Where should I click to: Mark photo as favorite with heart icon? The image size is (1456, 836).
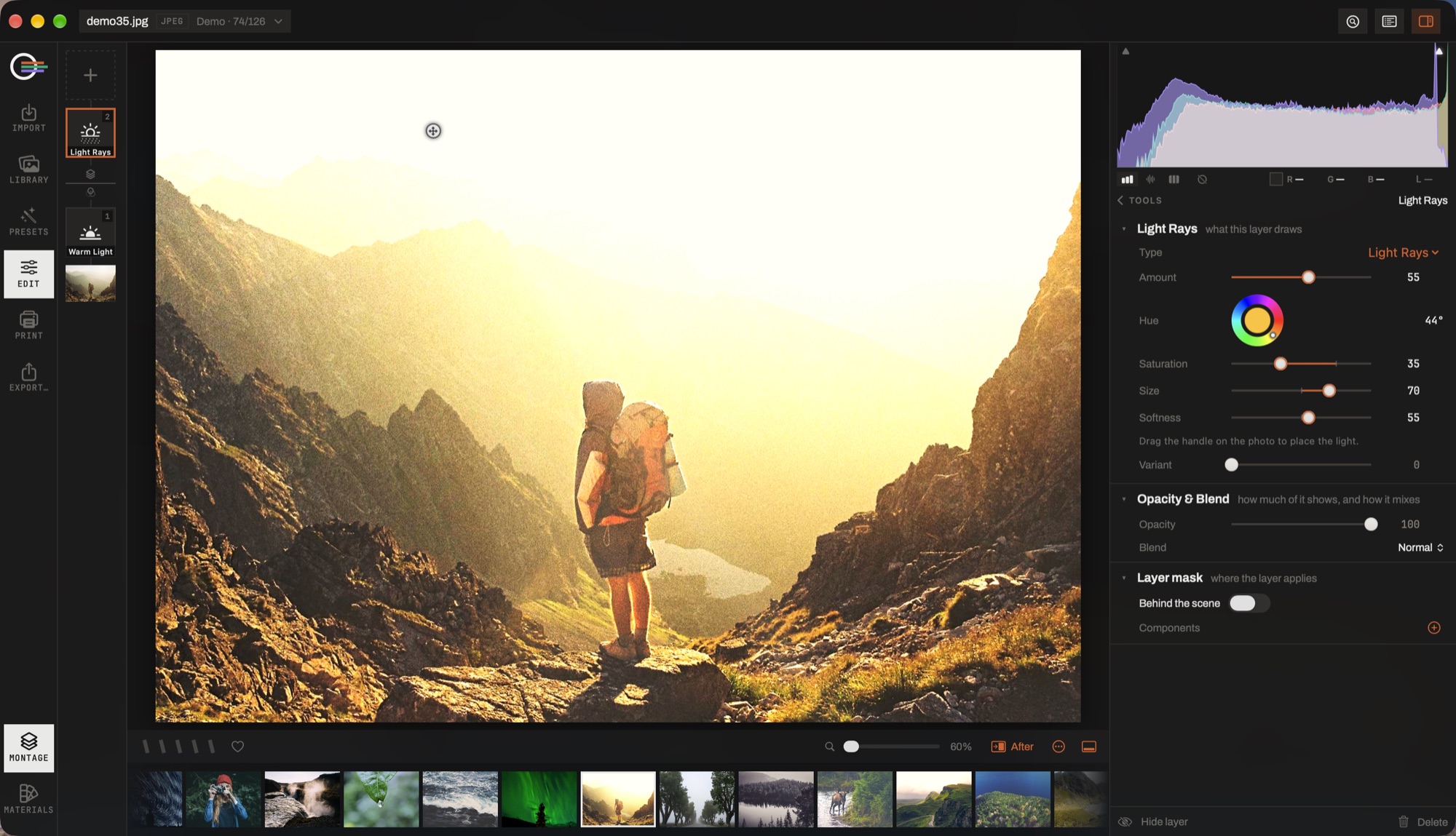click(x=237, y=747)
